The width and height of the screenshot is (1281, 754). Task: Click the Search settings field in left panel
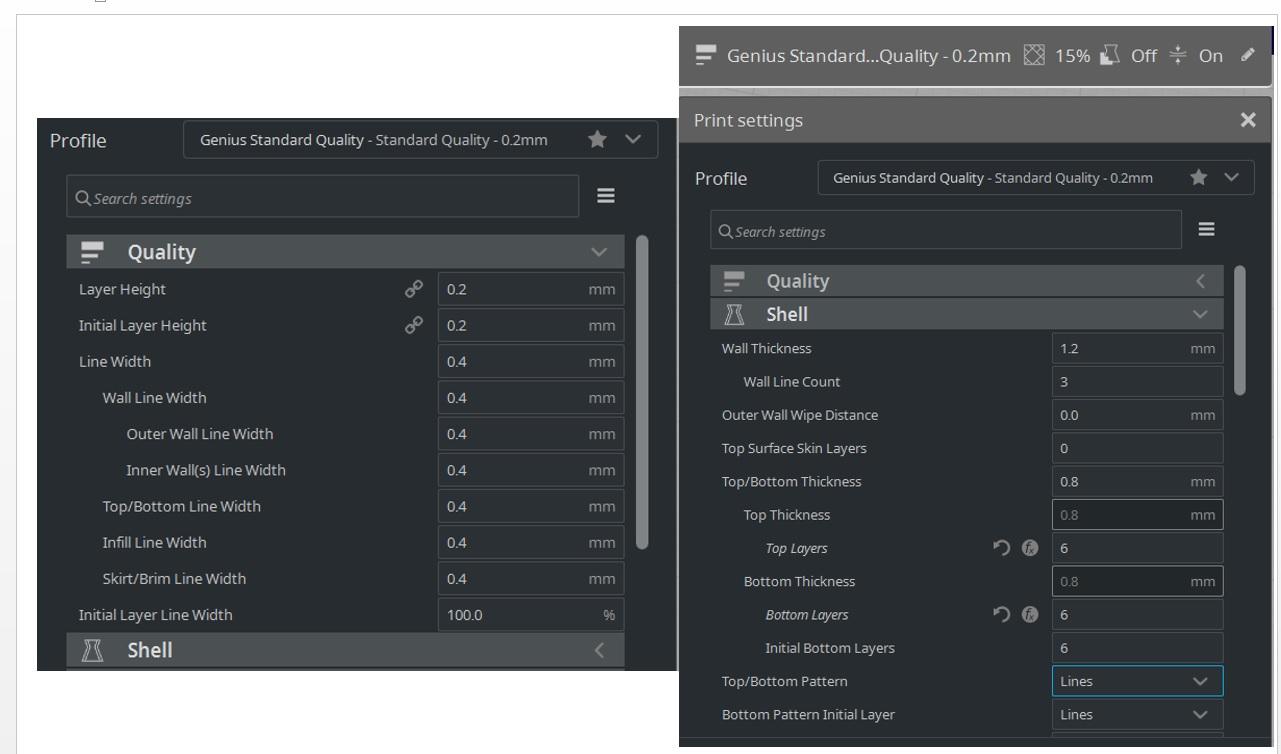coord(322,197)
